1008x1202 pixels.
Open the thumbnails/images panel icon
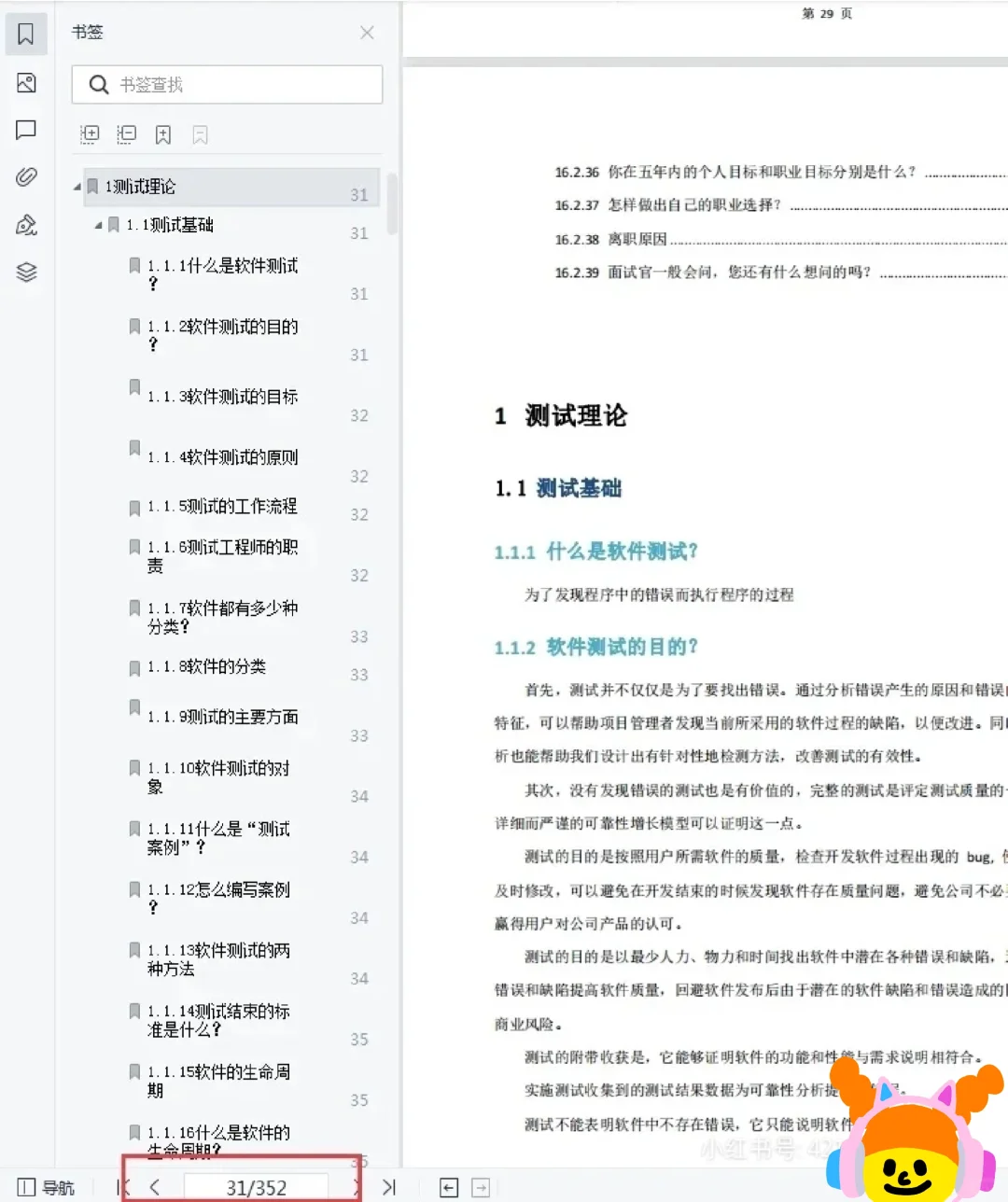click(26, 83)
